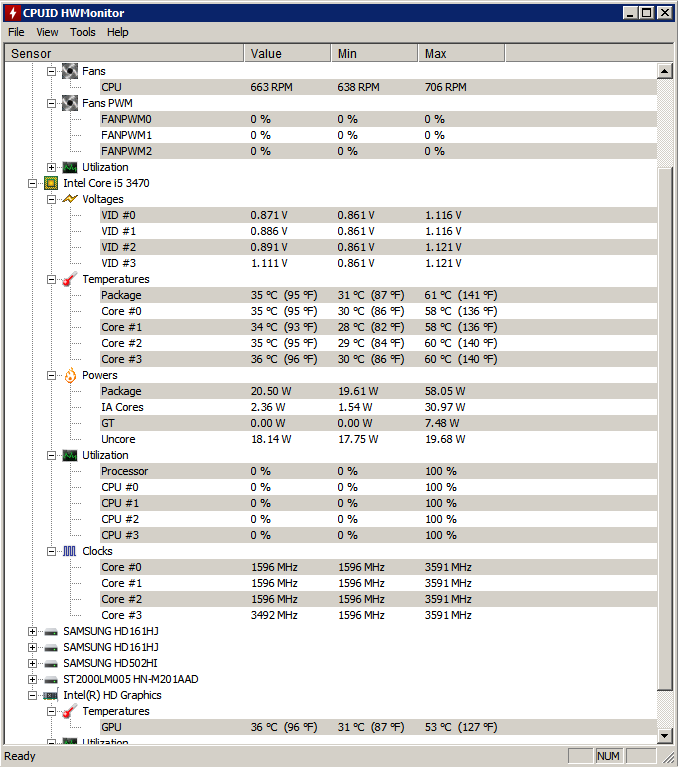Click the CPU chip icon for Intel Core i5 3470
The height and width of the screenshot is (768, 678).
pyautogui.click(x=51, y=183)
